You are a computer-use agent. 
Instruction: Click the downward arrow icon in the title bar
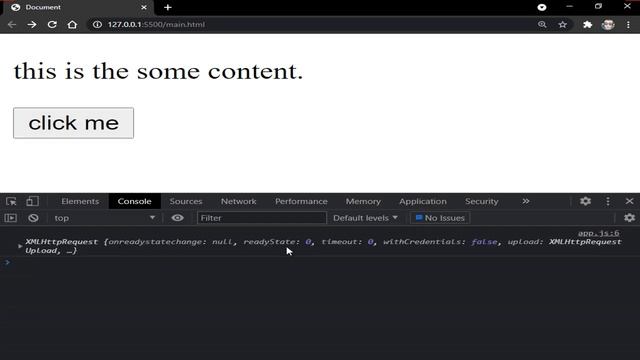tap(542, 7)
